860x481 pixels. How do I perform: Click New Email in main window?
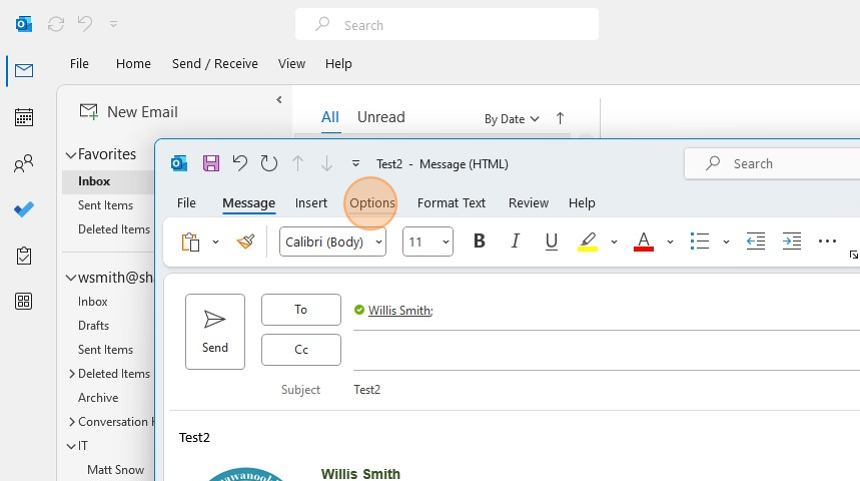pos(129,112)
